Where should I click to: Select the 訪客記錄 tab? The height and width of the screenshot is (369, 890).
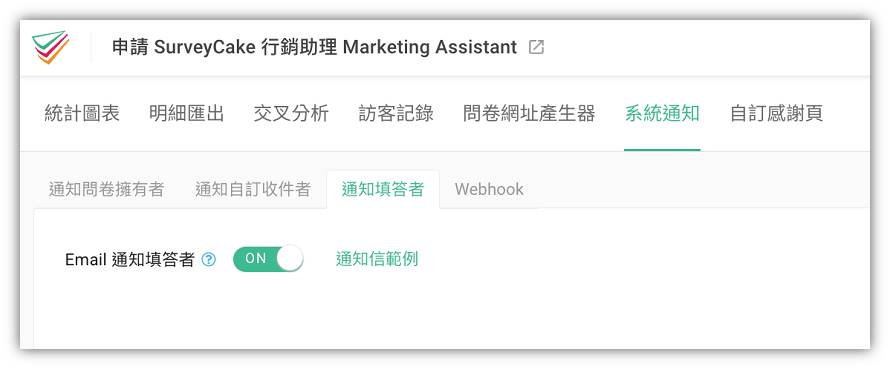(396, 114)
